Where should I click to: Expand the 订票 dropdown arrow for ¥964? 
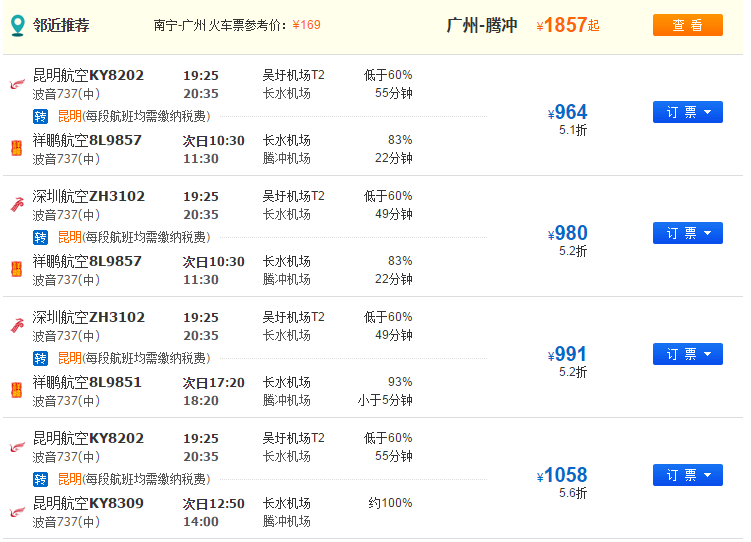click(x=708, y=113)
